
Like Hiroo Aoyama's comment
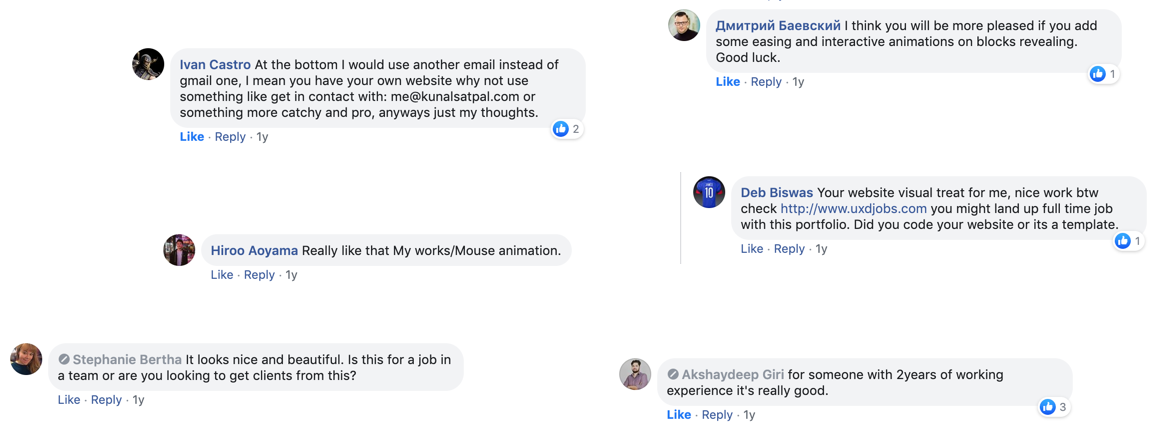[x=222, y=275]
